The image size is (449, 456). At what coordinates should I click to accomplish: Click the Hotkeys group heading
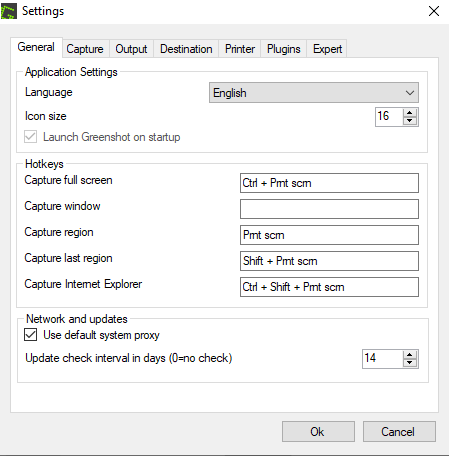pyautogui.click(x=44, y=164)
